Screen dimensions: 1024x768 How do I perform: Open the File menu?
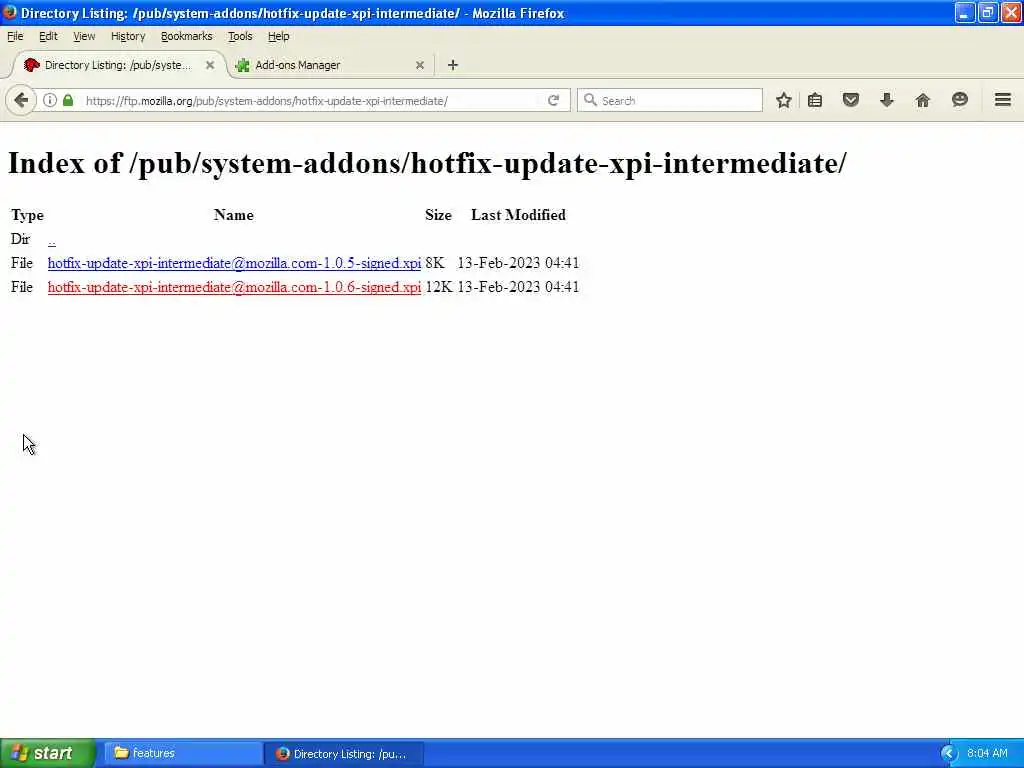click(x=15, y=36)
